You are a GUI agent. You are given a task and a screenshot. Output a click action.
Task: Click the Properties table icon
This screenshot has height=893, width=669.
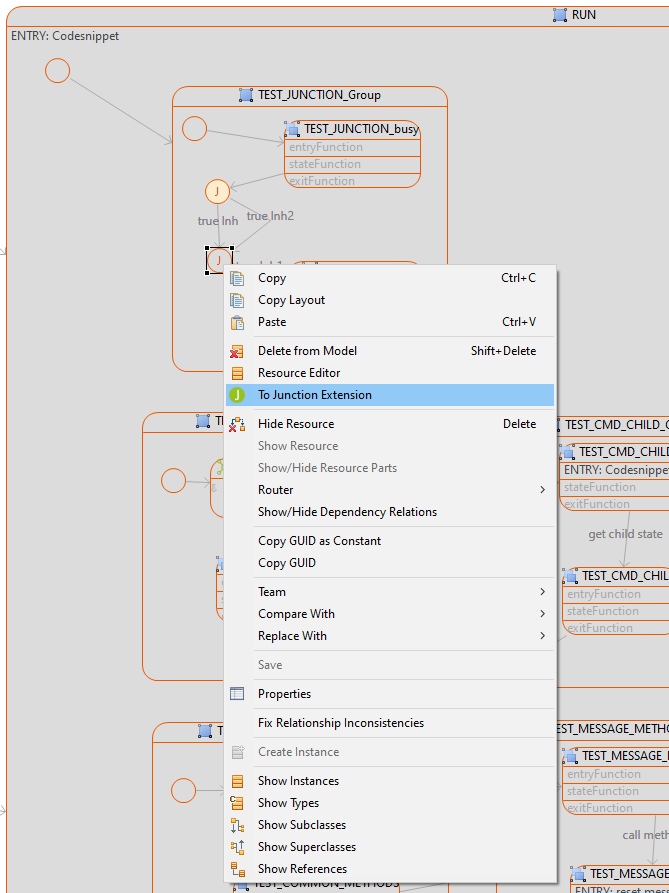pyautogui.click(x=237, y=694)
